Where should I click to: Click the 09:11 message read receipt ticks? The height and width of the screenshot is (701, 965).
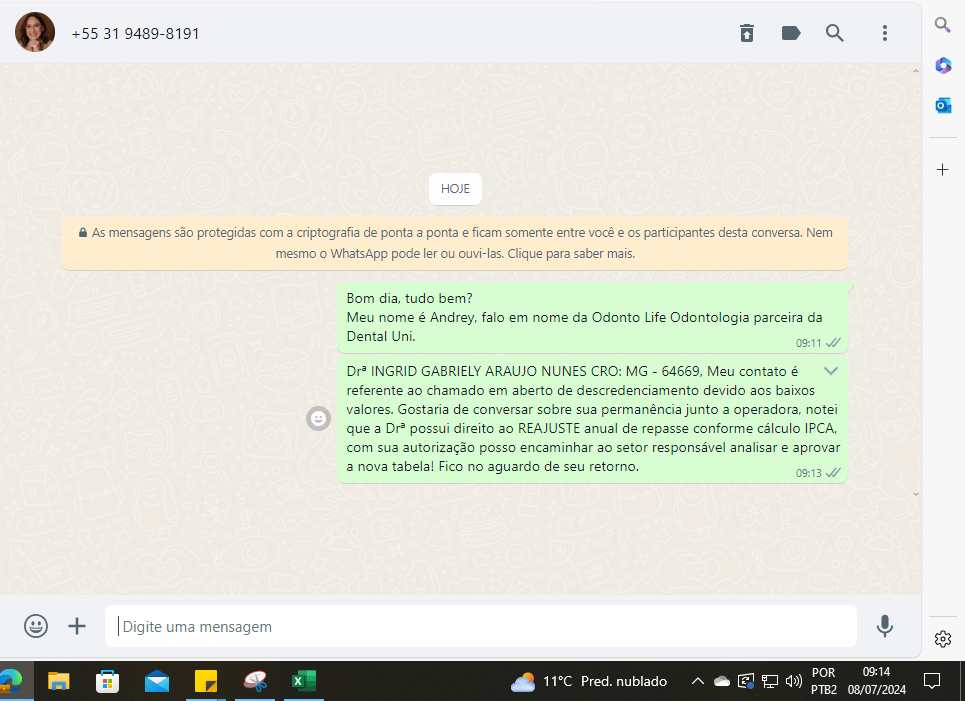tap(833, 343)
